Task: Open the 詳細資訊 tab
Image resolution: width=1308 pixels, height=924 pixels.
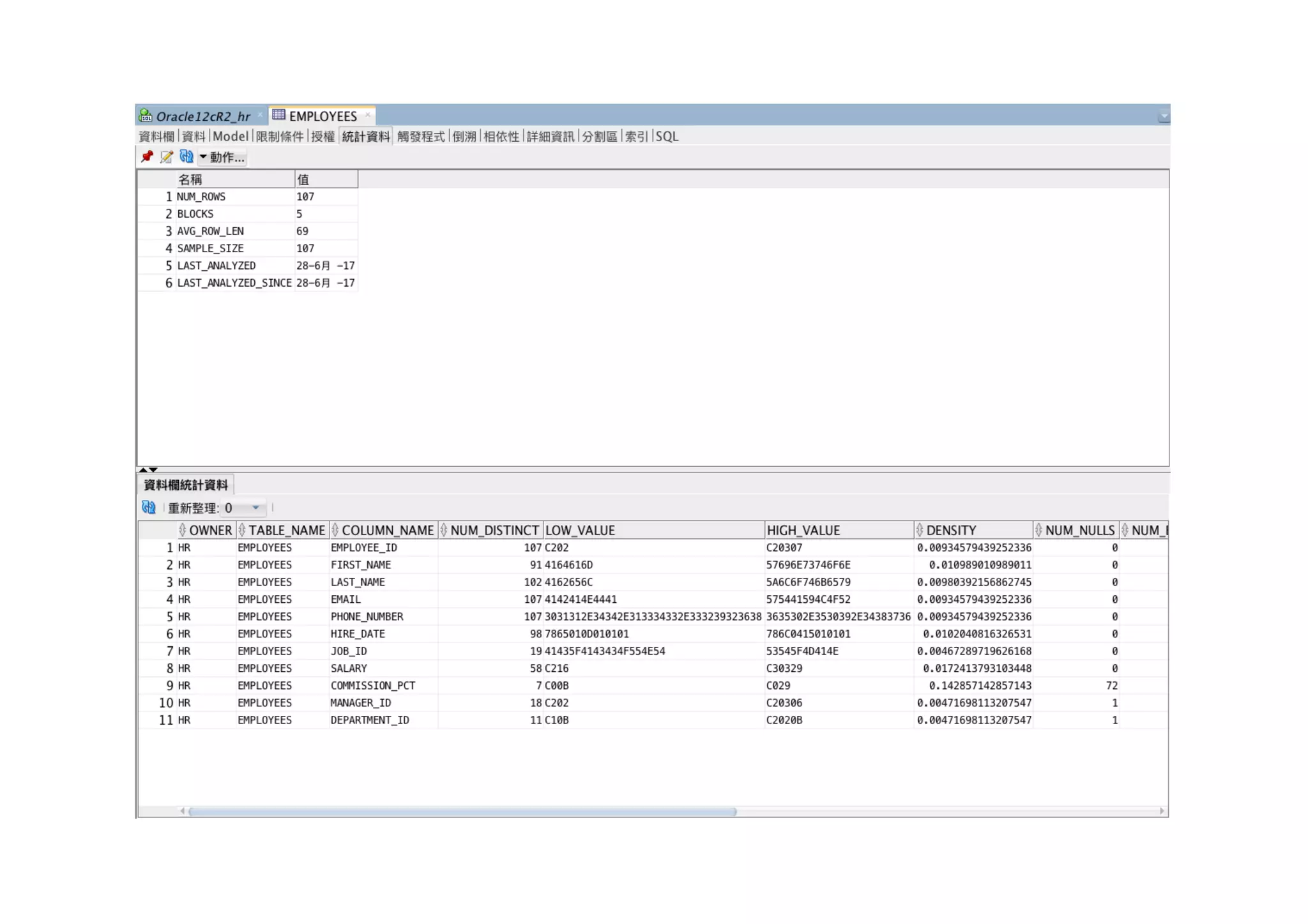Action: 551,136
